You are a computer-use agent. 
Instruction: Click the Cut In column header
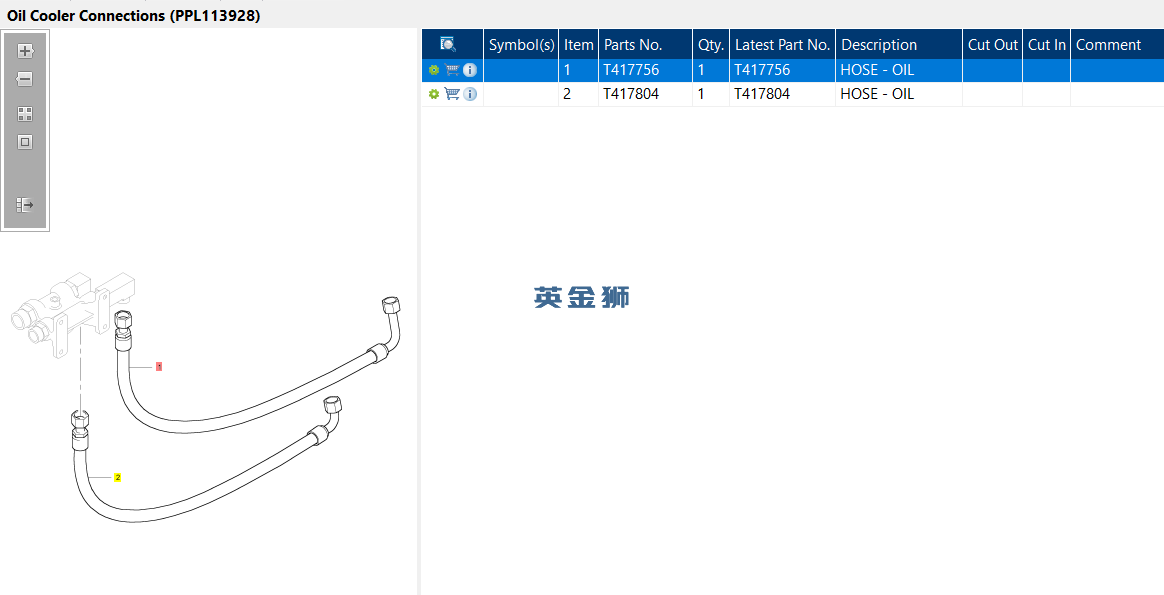point(1047,45)
